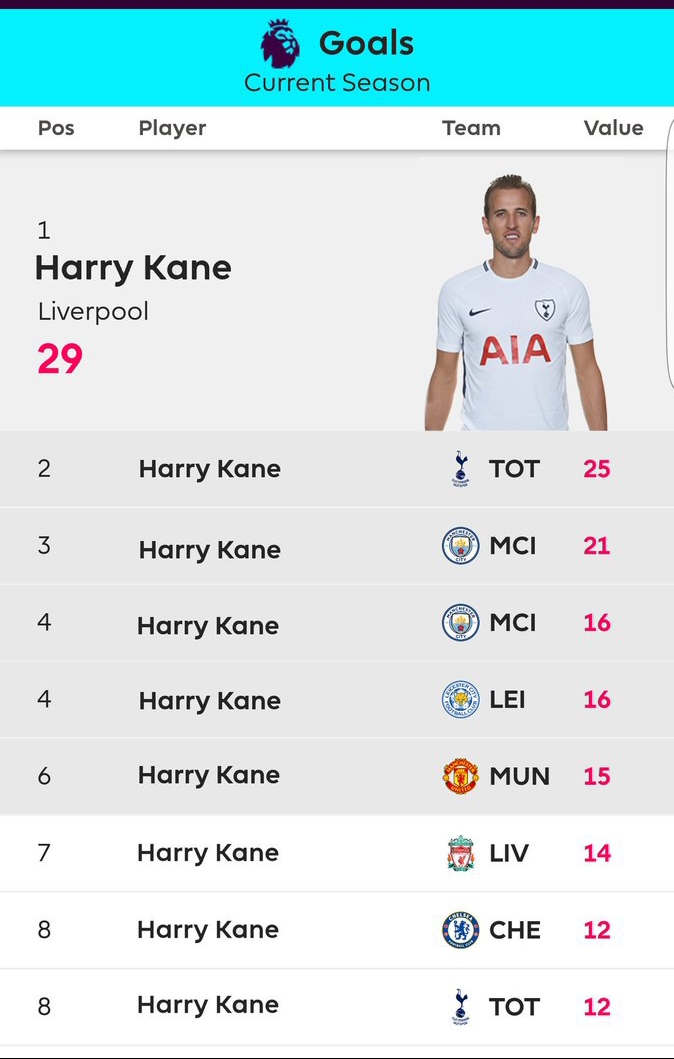The height and width of the screenshot is (1059, 674).
Task: Open the large Harry Kane name at position 1
Action: [133, 268]
